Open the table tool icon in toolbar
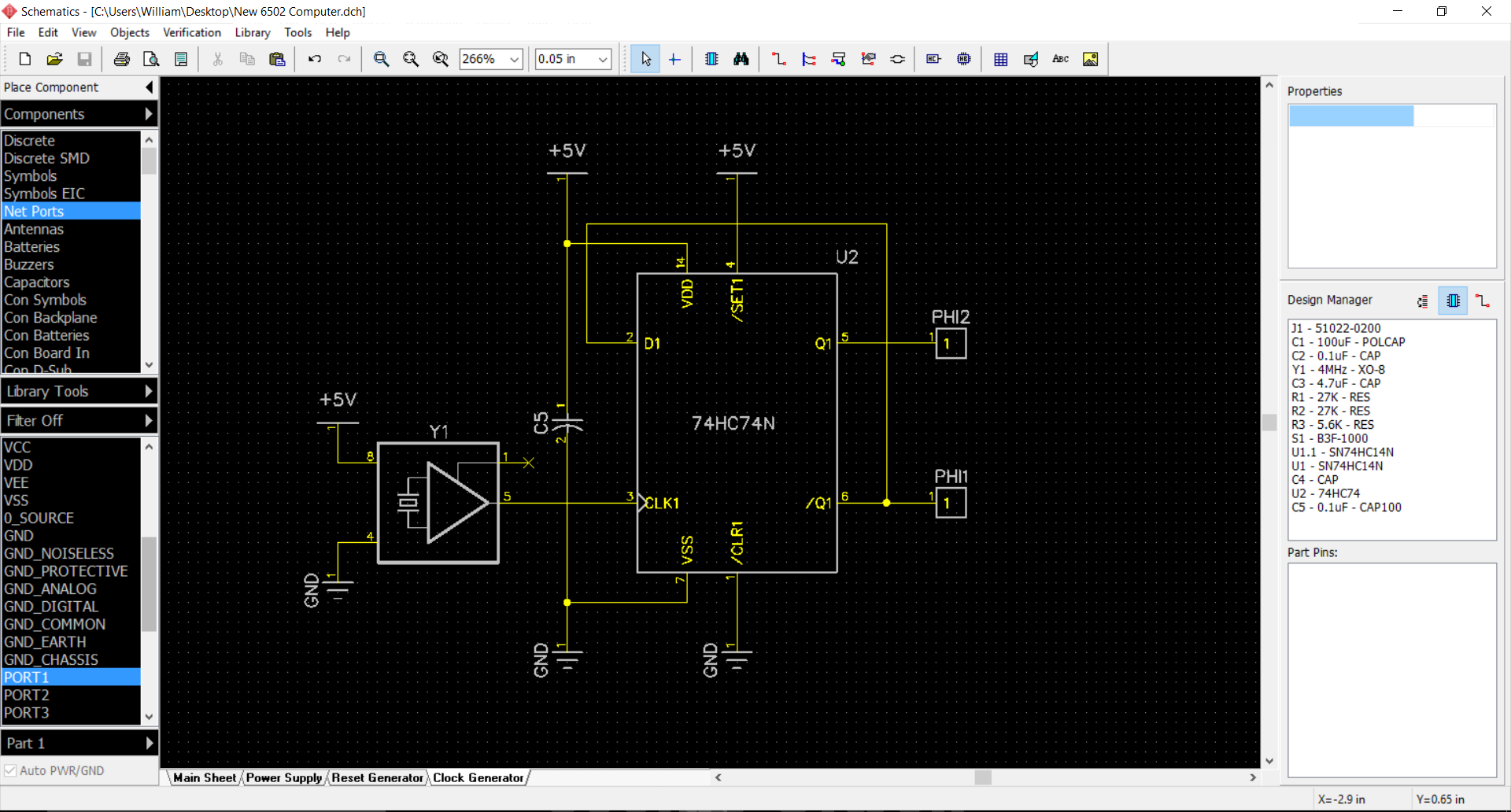 point(1000,59)
